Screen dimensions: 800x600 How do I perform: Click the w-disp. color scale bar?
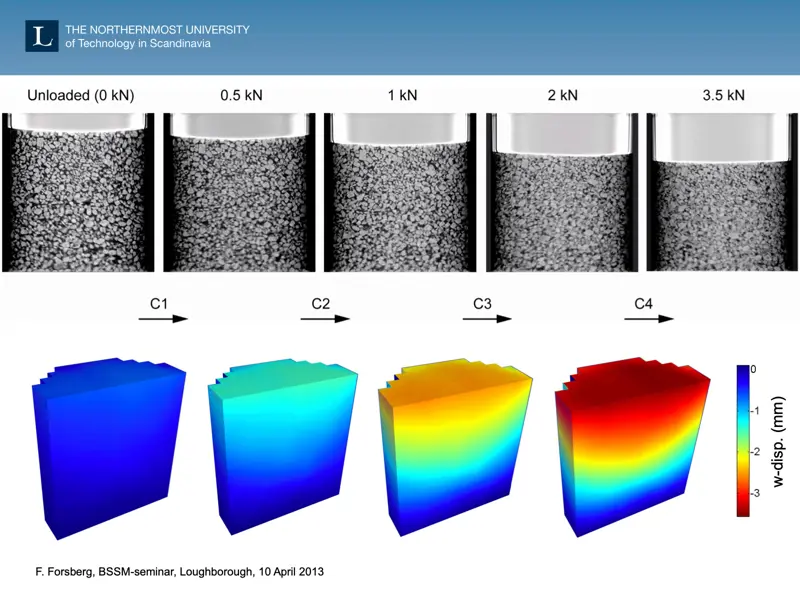(742, 440)
